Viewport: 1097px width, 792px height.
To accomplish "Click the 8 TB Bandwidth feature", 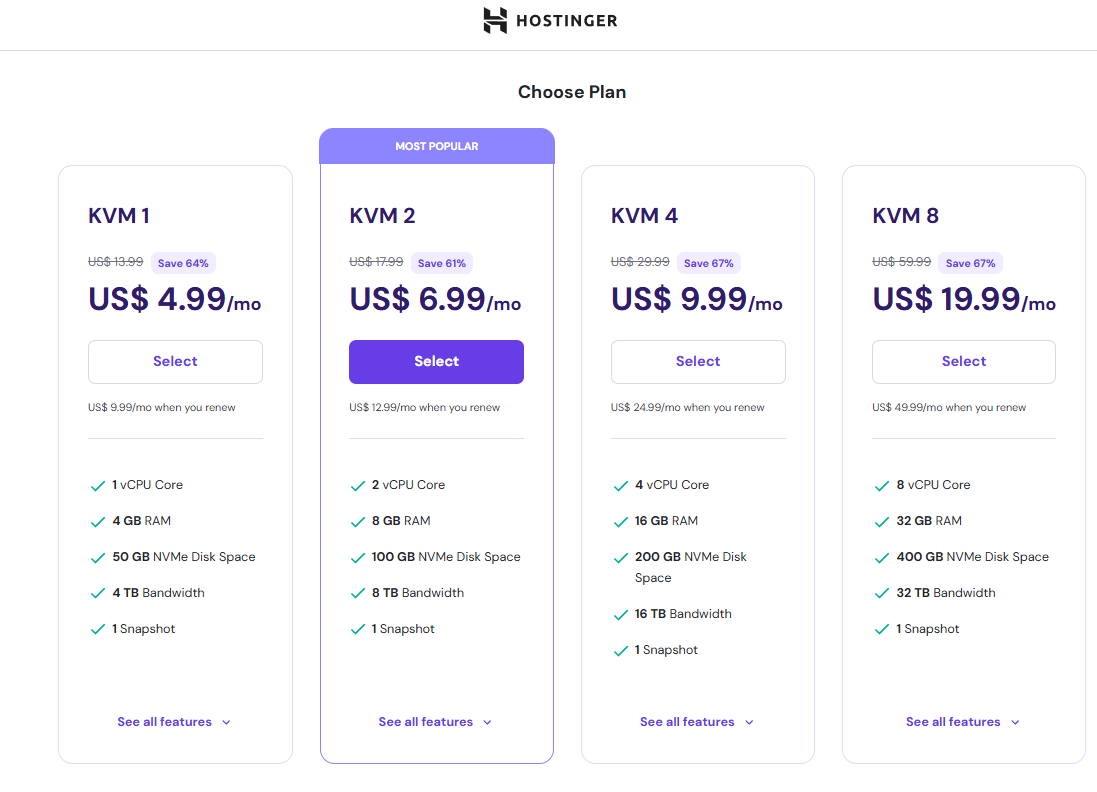I will click(418, 593).
